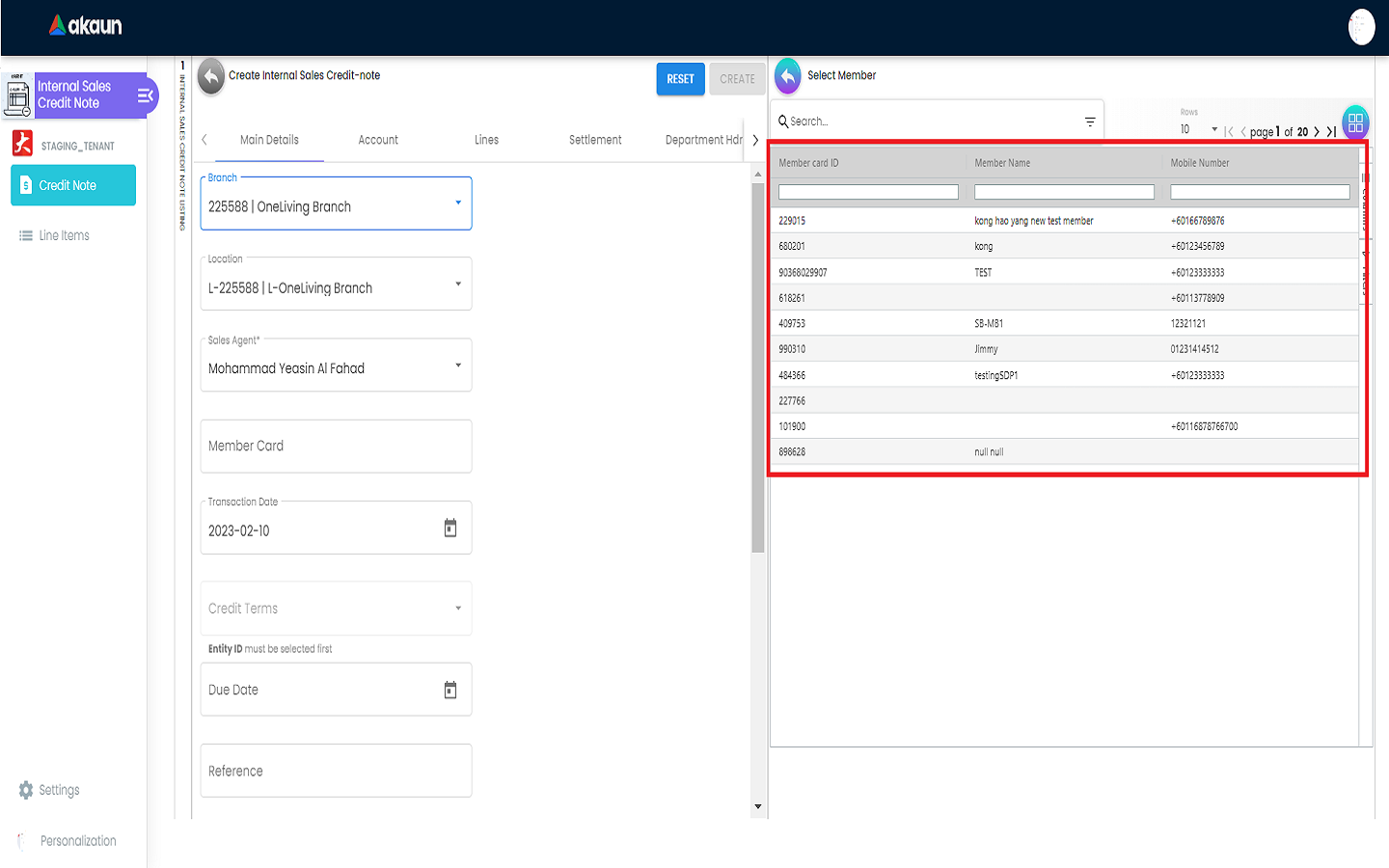Collapse the Internal Sales Credit Note sidebar menu

pos(146,95)
